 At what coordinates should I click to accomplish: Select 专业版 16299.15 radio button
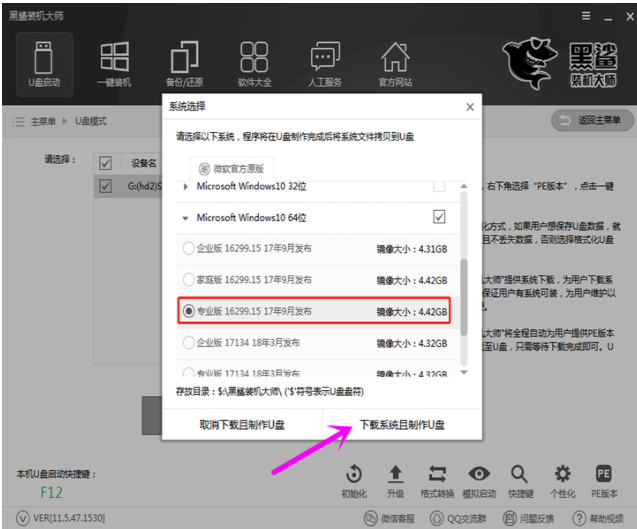[x=188, y=311]
